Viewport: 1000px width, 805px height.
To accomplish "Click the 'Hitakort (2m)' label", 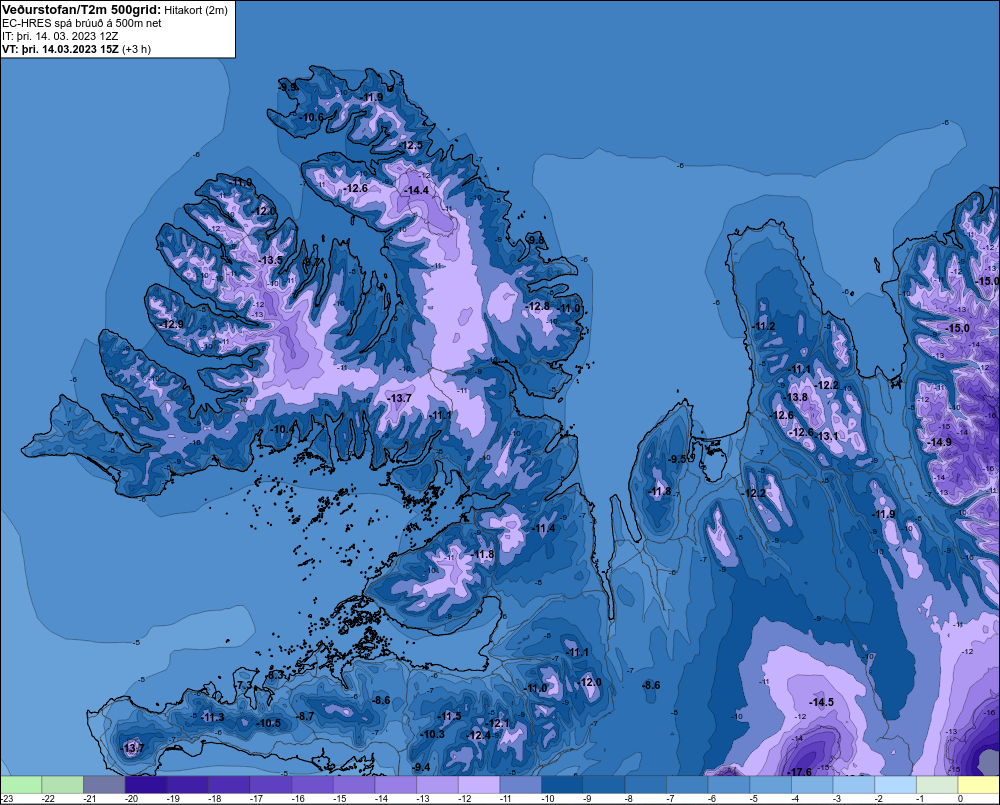I will 196,10.
